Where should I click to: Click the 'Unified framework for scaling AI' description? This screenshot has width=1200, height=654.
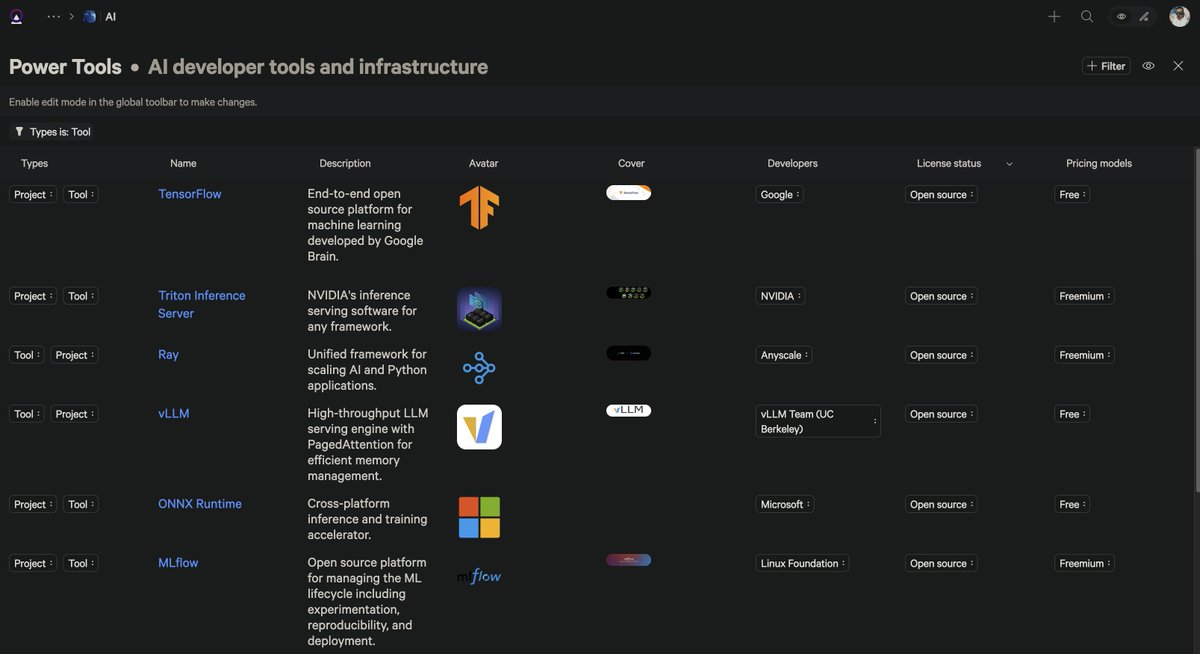point(367,370)
